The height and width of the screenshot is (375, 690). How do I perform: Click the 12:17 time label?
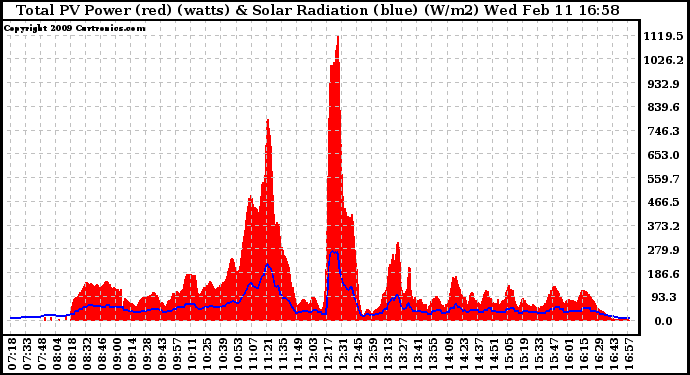[x=328, y=354]
